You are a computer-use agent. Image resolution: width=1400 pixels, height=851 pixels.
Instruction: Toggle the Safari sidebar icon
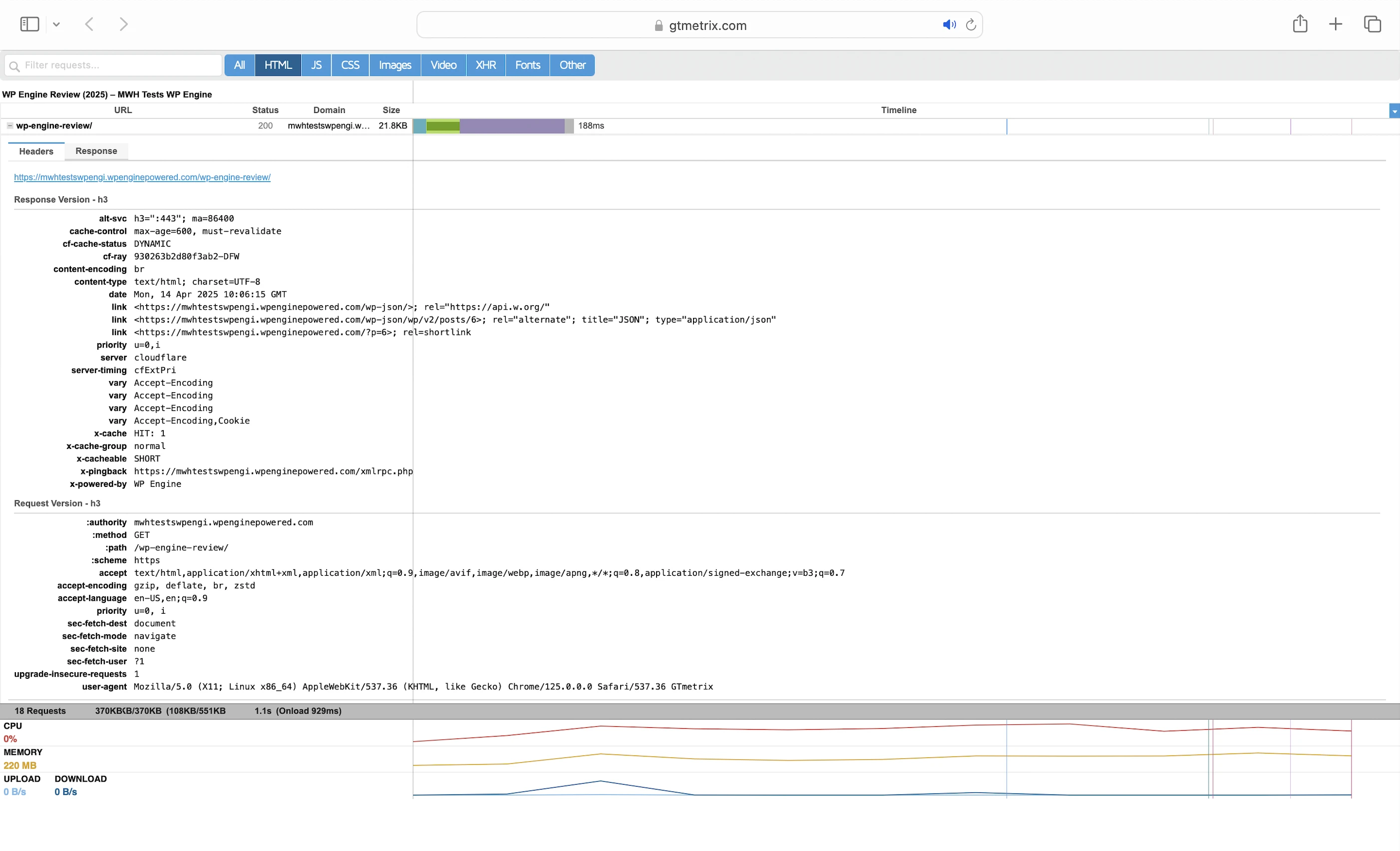29,24
